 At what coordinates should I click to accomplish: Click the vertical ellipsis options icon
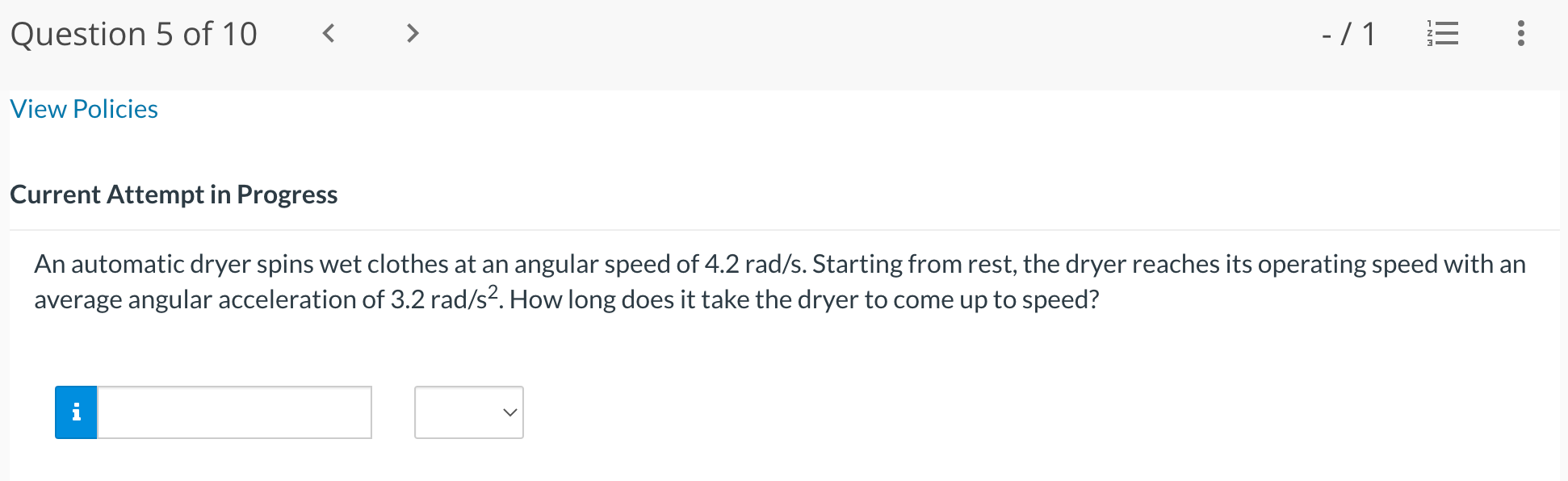click(1521, 33)
